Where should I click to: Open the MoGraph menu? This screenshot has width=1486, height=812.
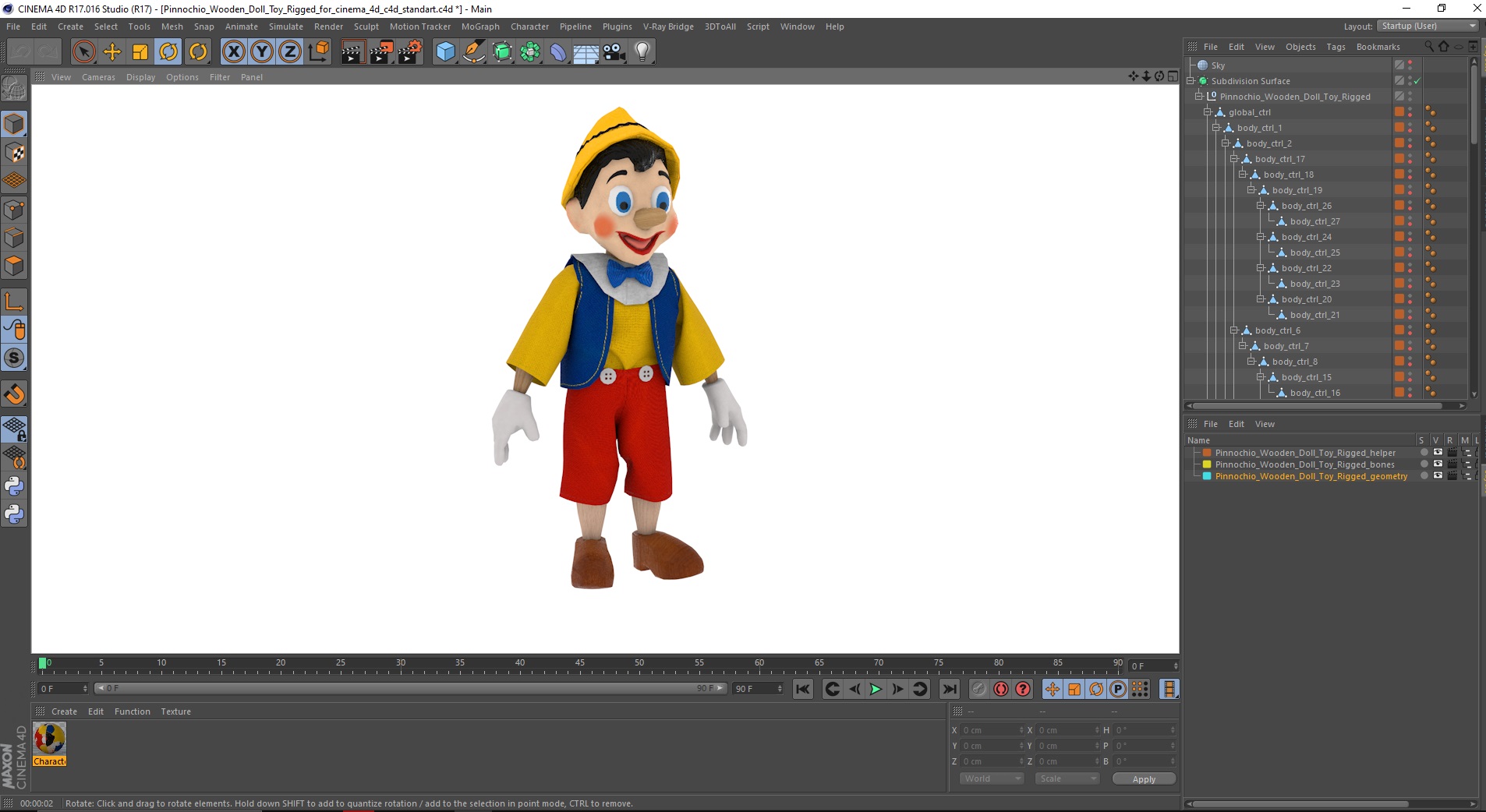tap(480, 26)
